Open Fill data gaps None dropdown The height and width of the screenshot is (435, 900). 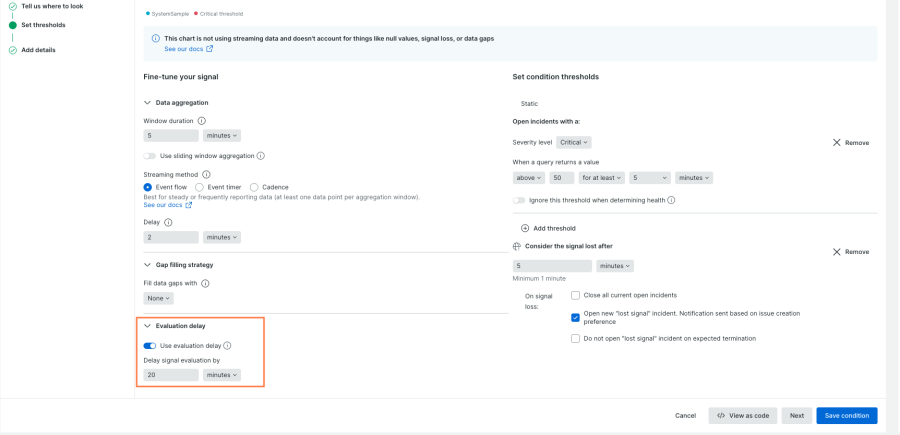pos(158,298)
